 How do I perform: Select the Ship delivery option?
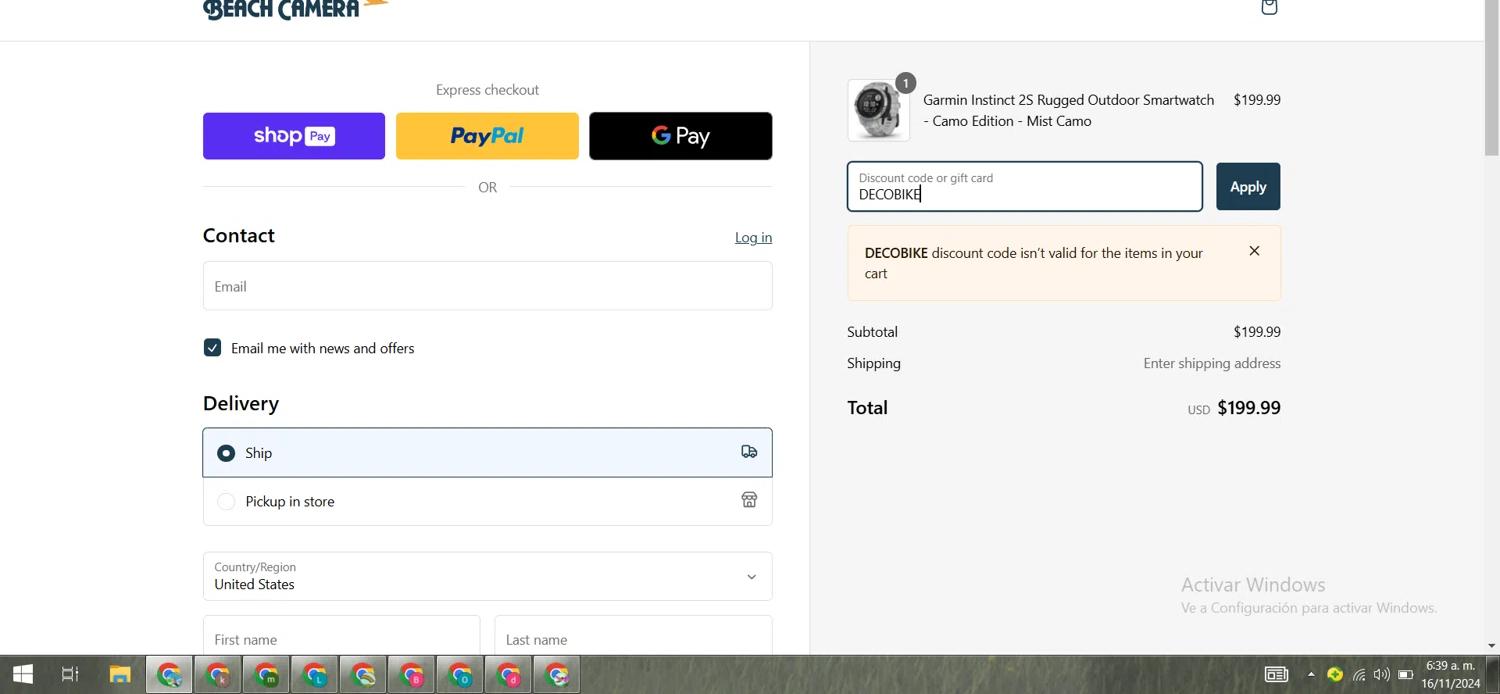[487, 453]
